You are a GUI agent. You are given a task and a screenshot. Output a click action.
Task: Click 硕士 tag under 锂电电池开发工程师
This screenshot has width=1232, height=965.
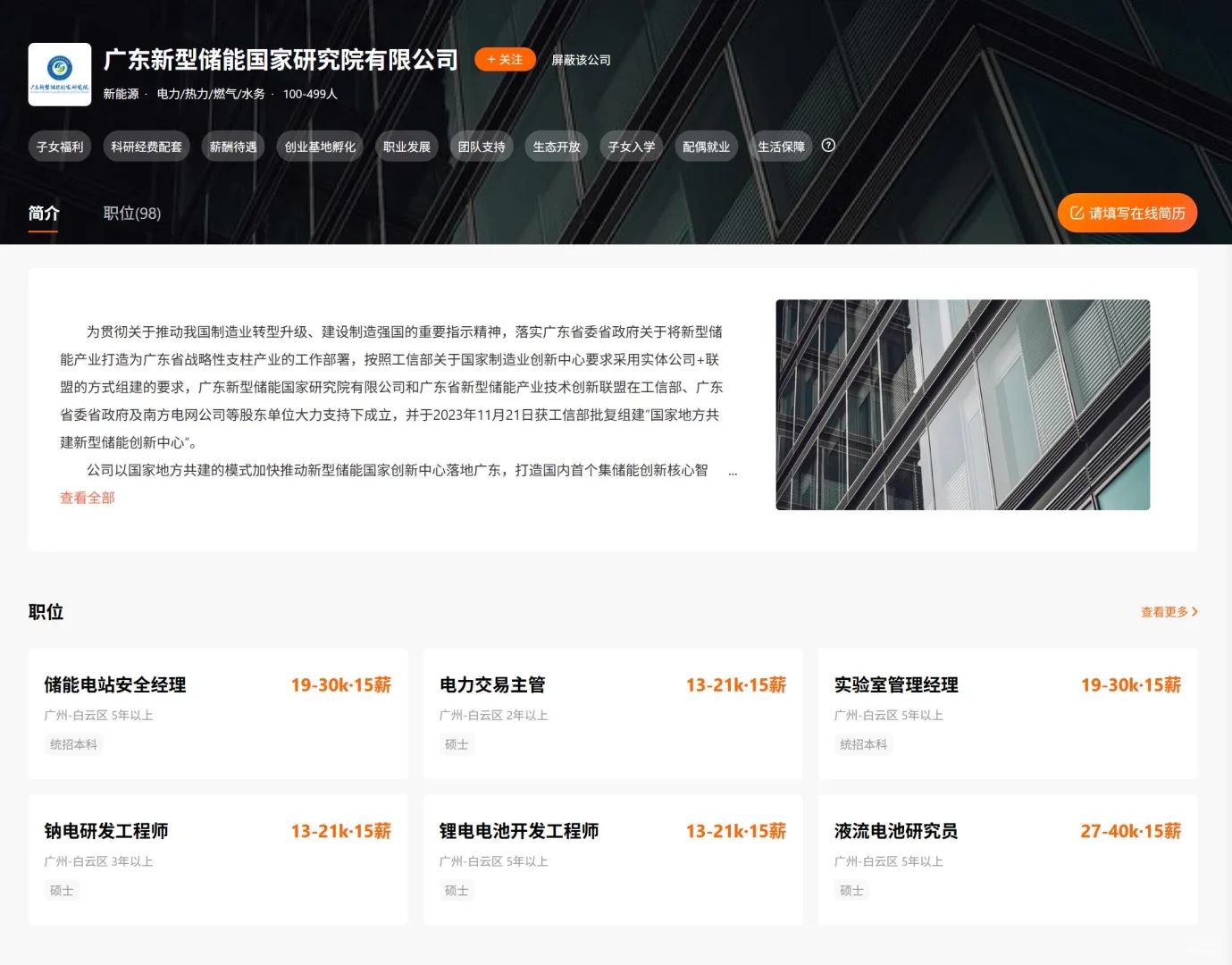click(x=457, y=890)
